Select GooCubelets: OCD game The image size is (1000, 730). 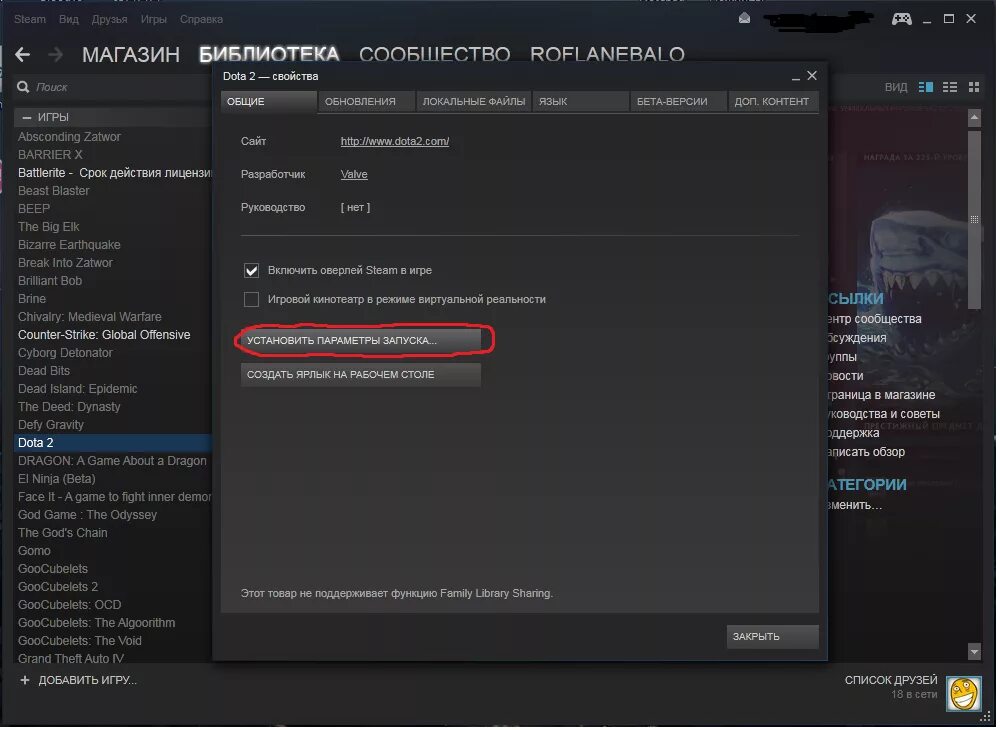point(70,605)
